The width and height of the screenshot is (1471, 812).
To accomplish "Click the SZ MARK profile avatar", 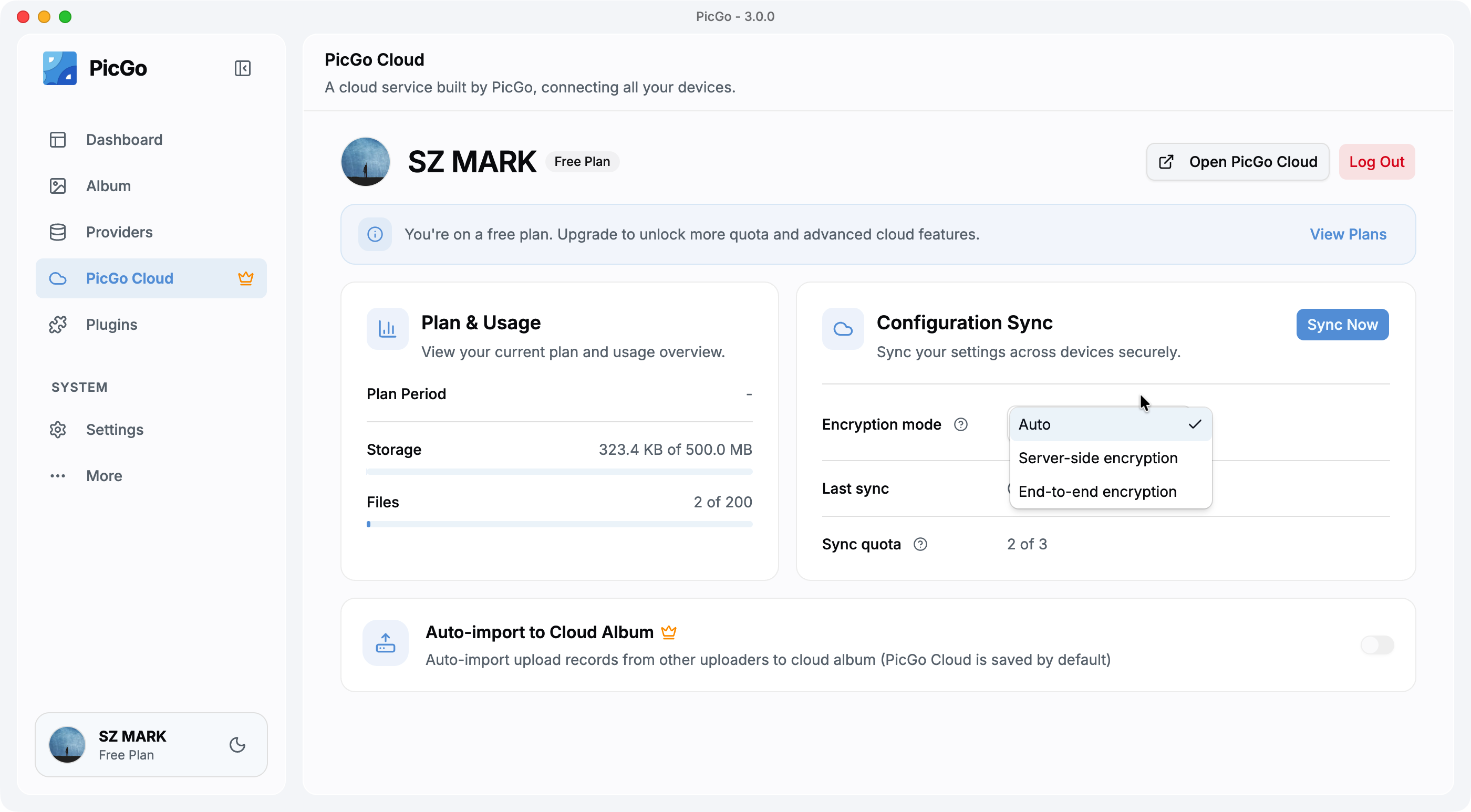I will (x=366, y=162).
